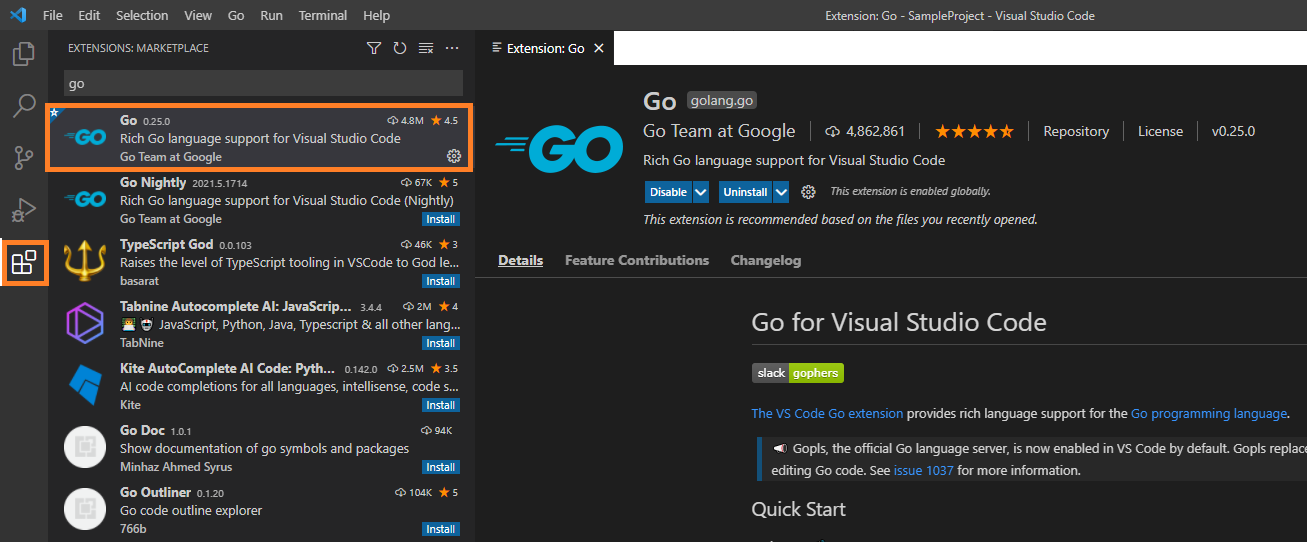Viewport: 1307px width, 542px height.
Task: Open Disable button dropdown arrow
Action: tap(701, 192)
